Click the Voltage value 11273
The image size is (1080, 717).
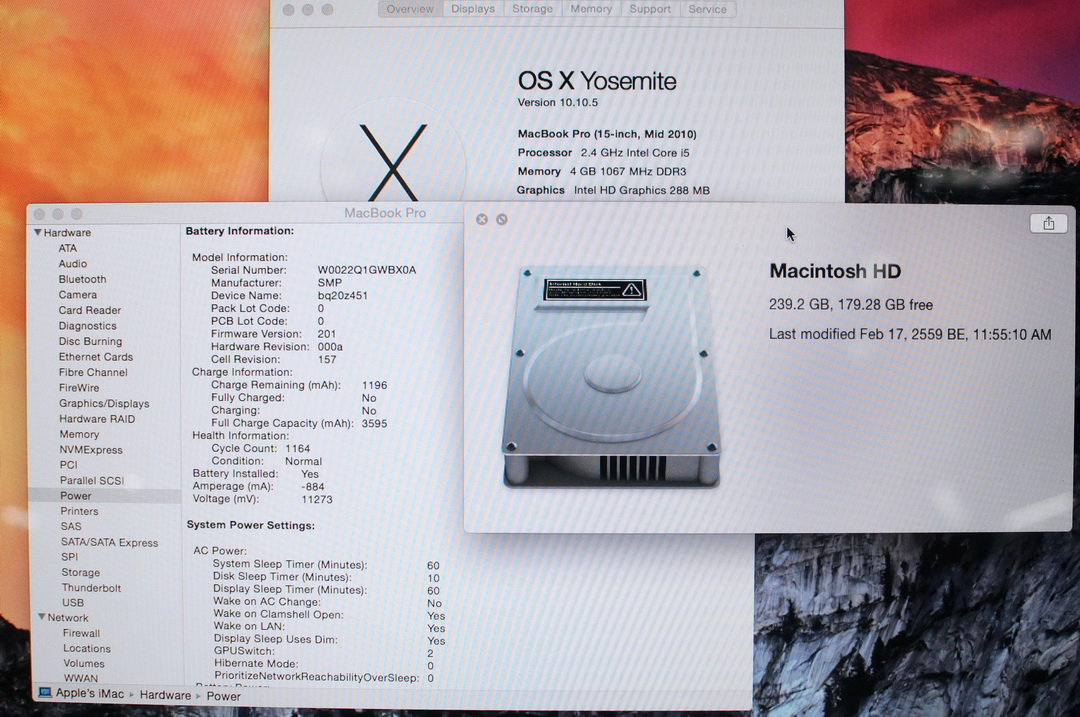[317, 499]
